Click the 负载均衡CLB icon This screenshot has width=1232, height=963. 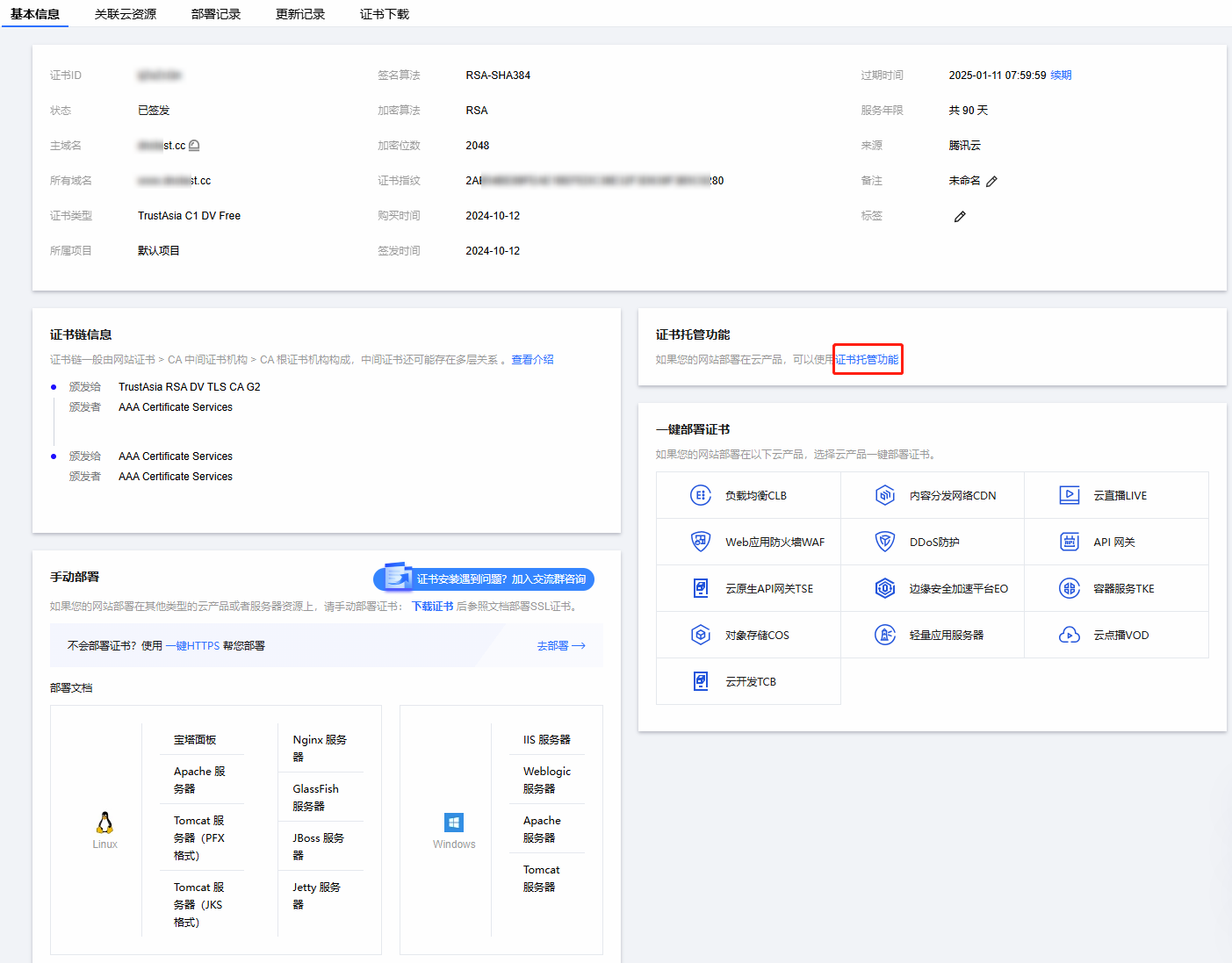click(x=701, y=495)
